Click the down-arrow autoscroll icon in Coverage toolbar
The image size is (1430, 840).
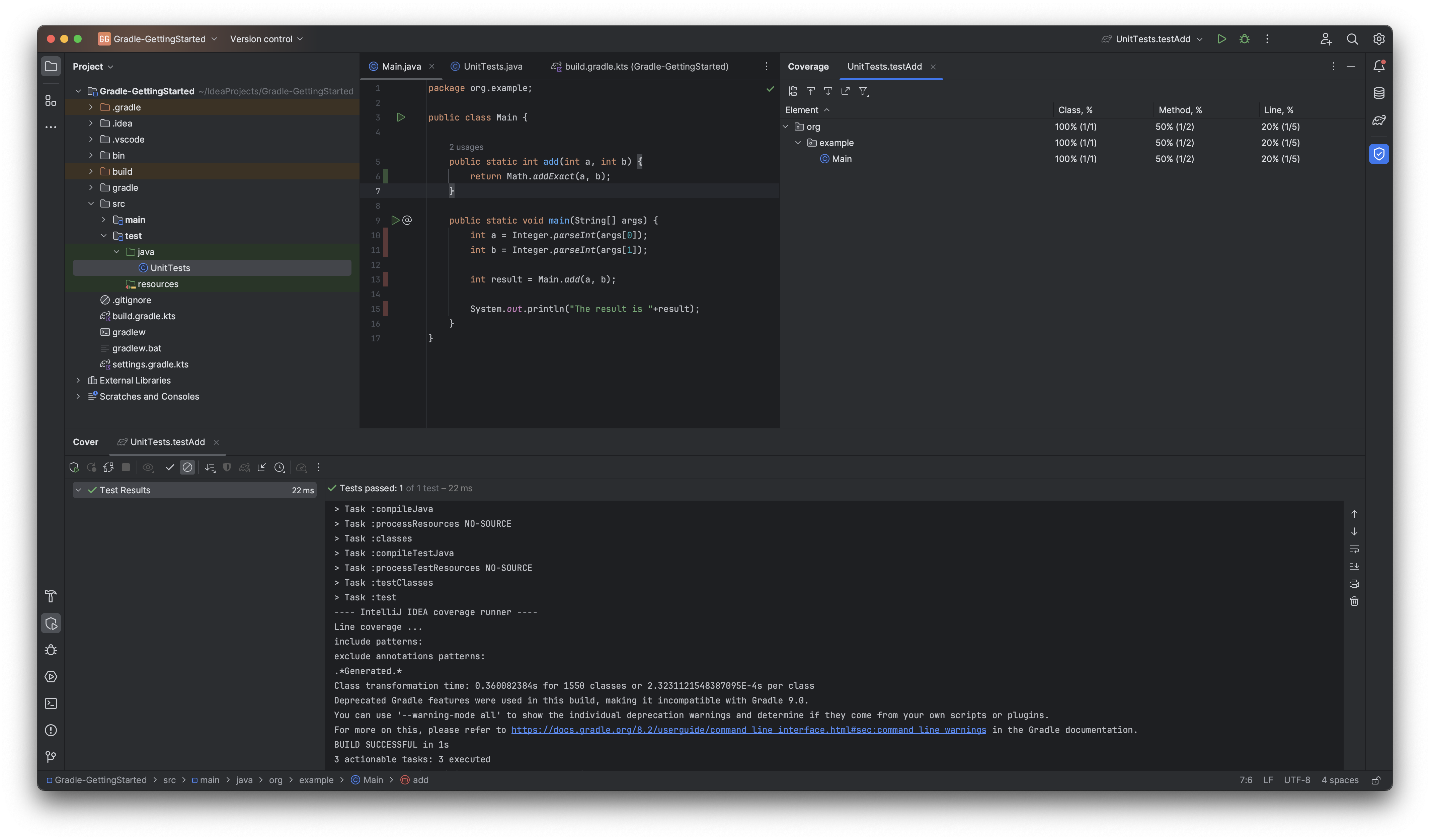(x=828, y=91)
